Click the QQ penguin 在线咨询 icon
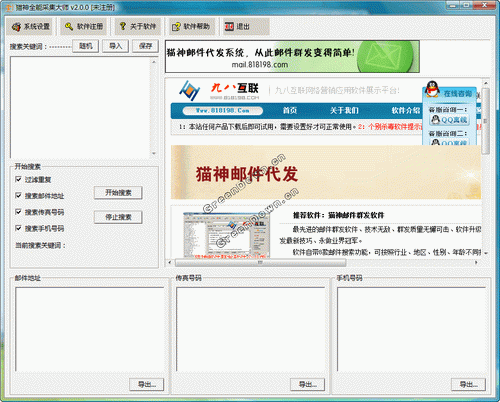Viewport: 500px width, 402px height. [432, 89]
